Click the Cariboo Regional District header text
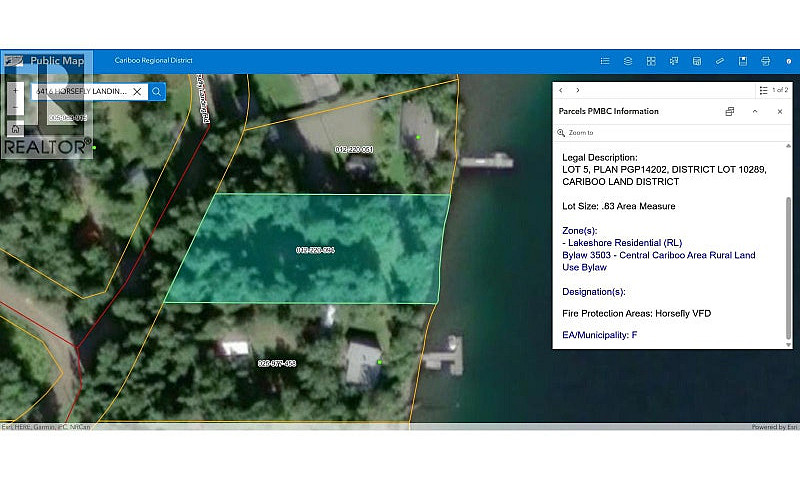Viewport: 800px width, 480px height. [154, 60]
